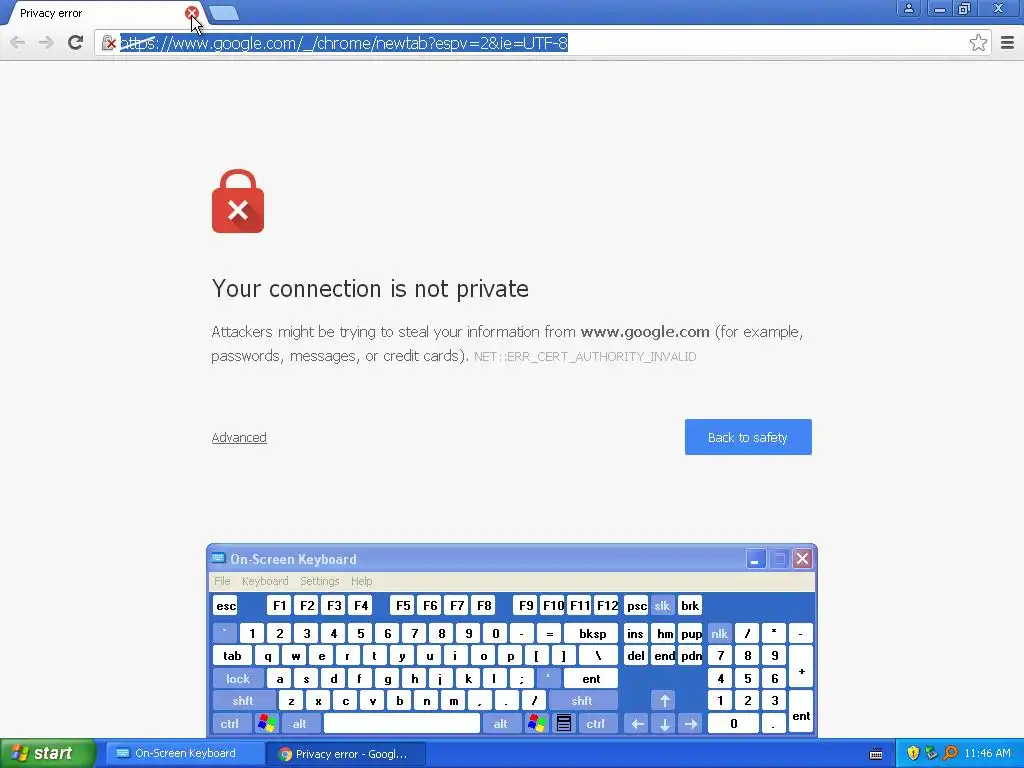Viewport: 1024px width, 768px height.
Task: Open the Chrome user profile icon
Action: pyautogui.click(x=908, y=8)
